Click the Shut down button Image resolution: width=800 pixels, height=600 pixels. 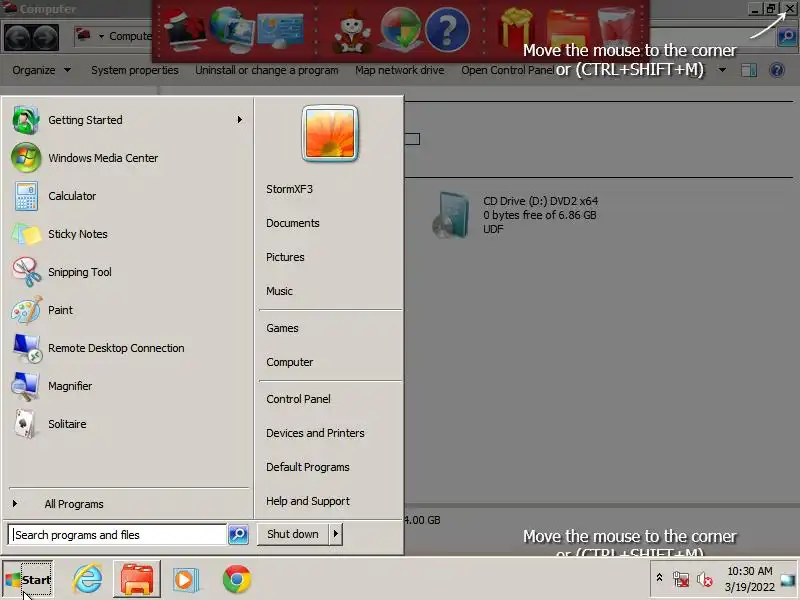(293, 534)
